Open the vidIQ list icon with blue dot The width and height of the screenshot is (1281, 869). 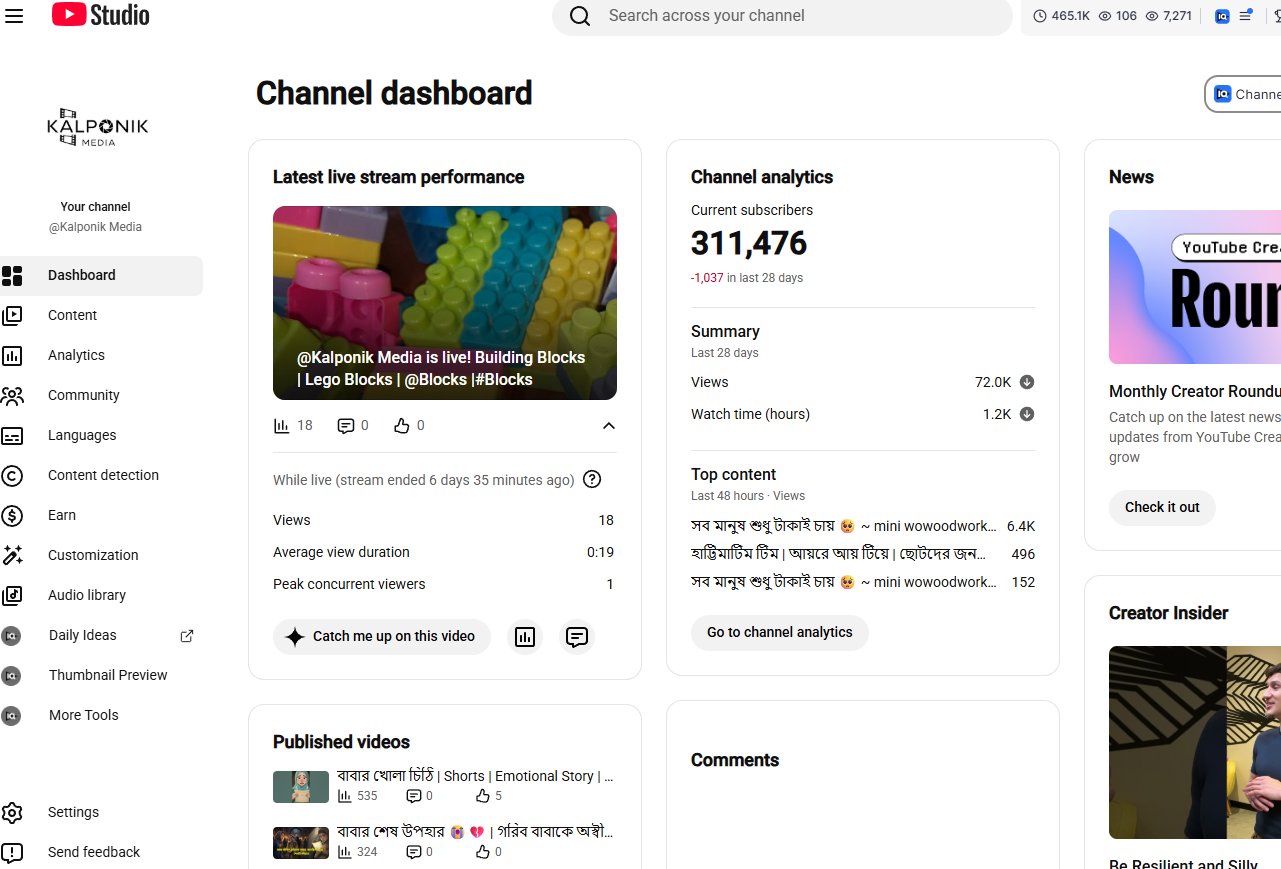point(1246,15)
